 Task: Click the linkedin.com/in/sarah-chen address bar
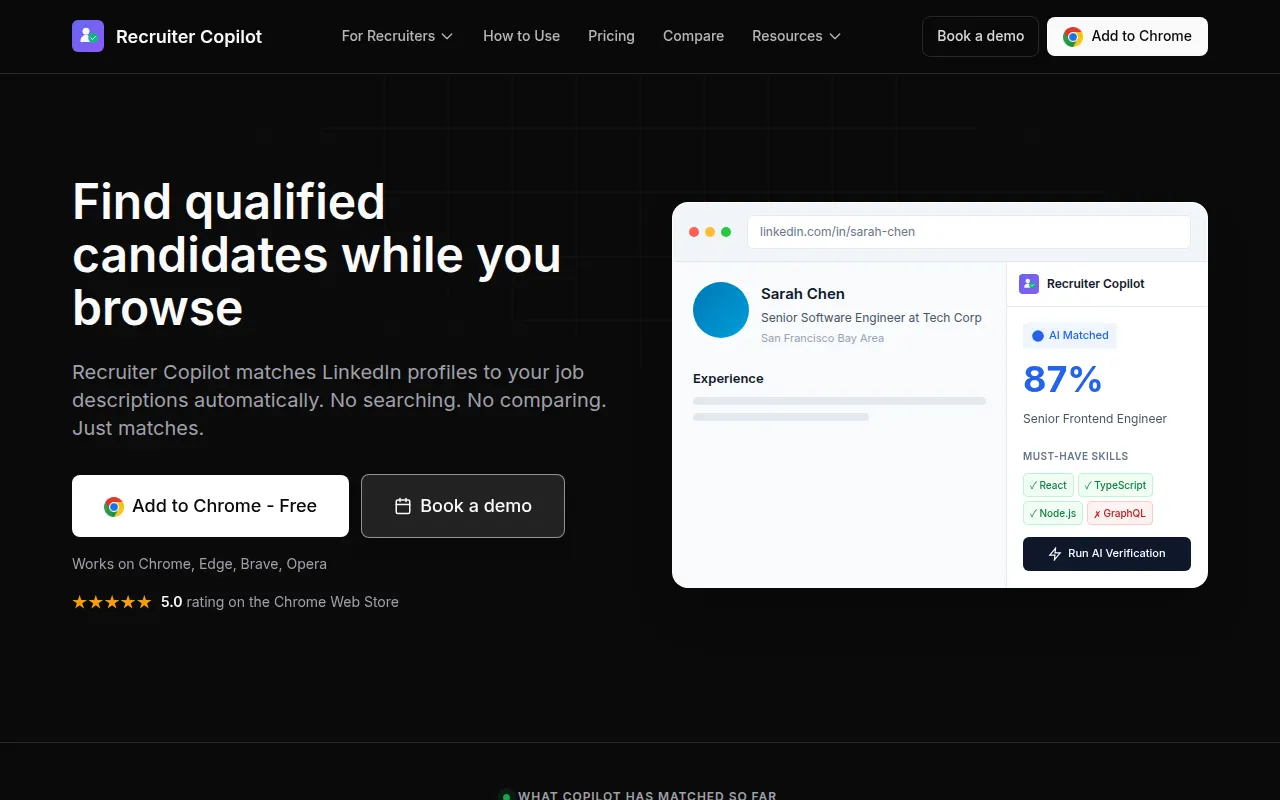[x=968, y=232]
